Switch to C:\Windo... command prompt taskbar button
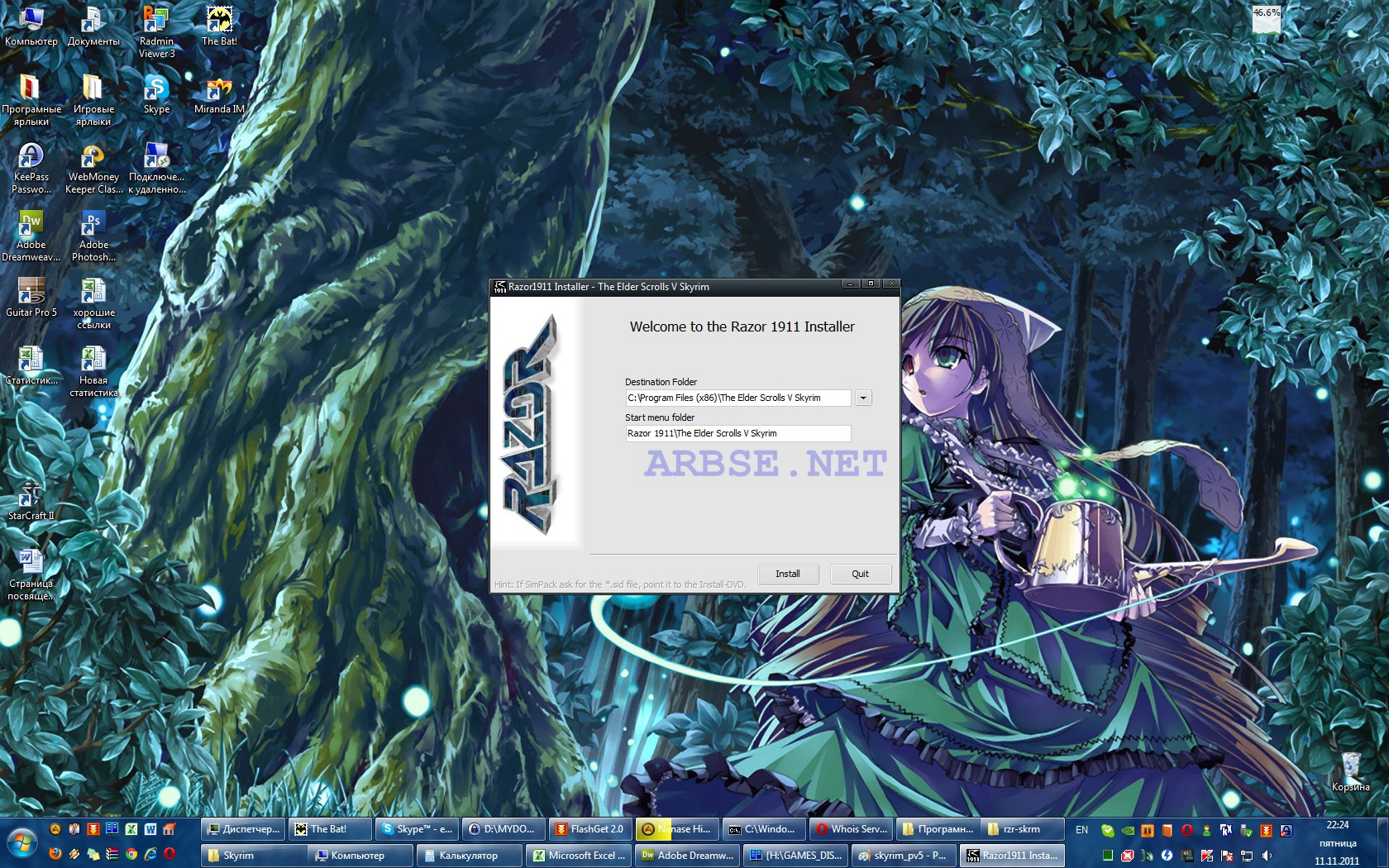Image resolution: width=1389 pixels, height=868 pixels. tap(763, 829)
